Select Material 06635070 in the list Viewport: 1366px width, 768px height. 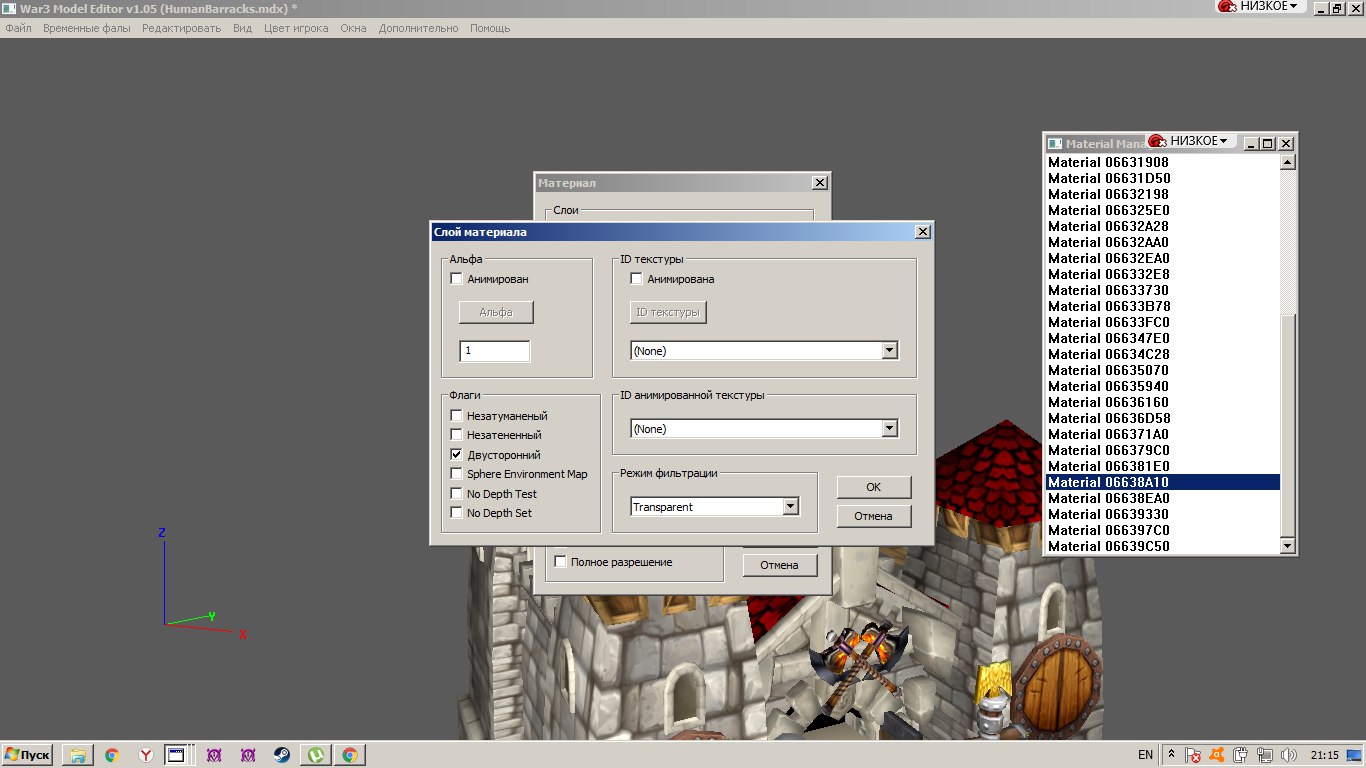1163,370
